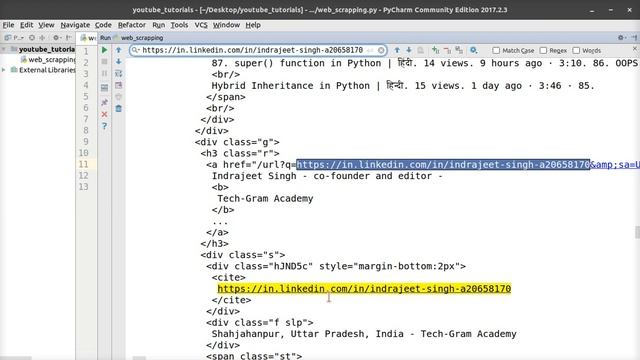Click the Pause Output icon
640x360 pixels.
[104, 73]
